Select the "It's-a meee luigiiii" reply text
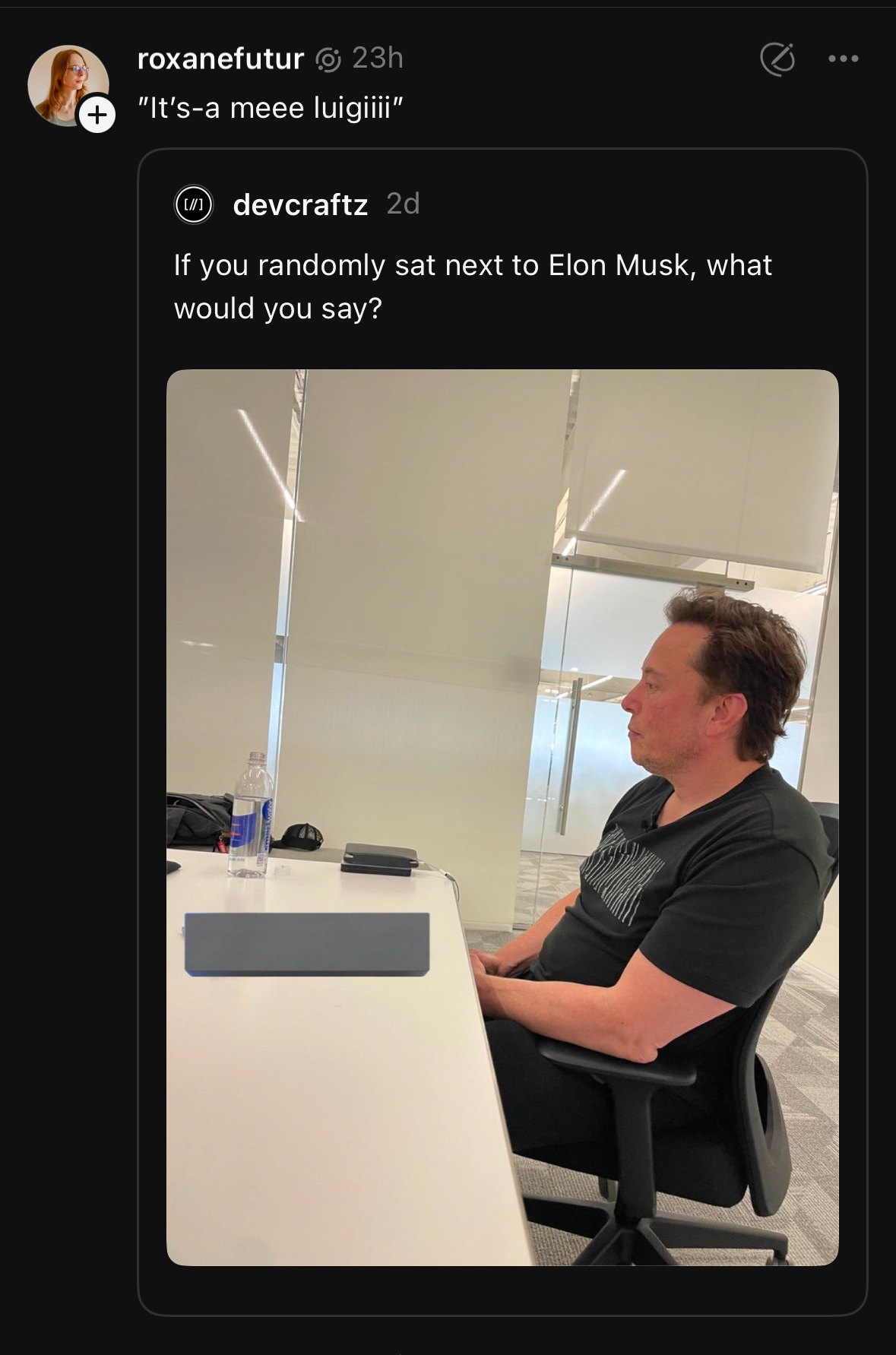Viewport: 896px width, 1355px height. [270, 108]
